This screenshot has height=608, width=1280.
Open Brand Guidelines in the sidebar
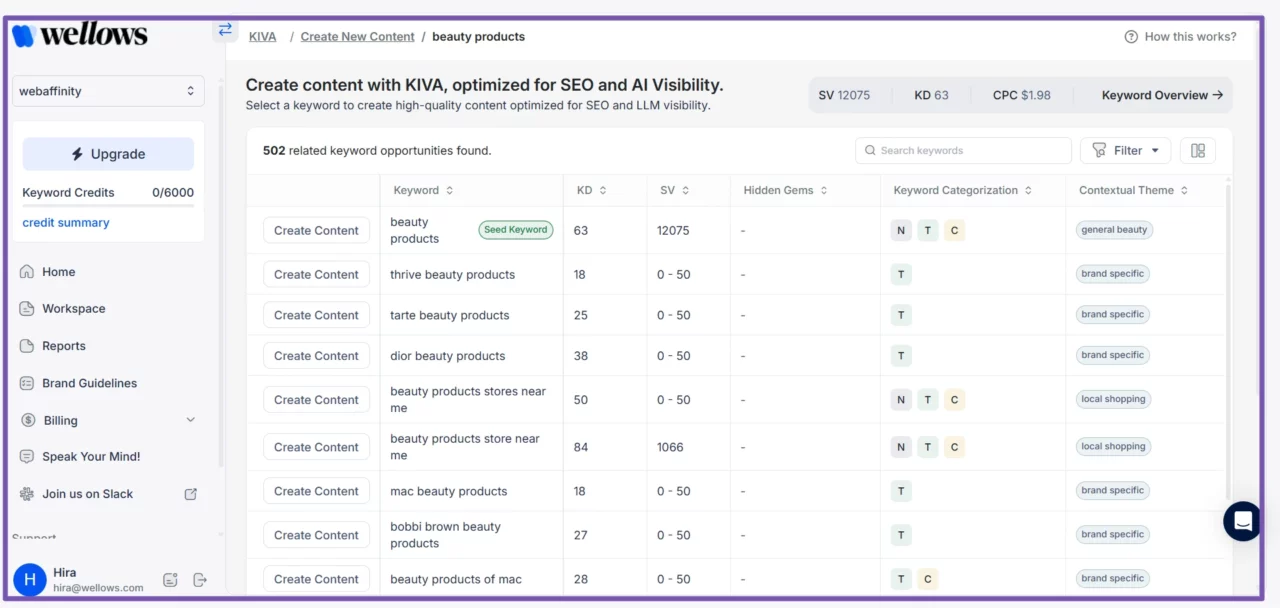click(x=89, y=383)
